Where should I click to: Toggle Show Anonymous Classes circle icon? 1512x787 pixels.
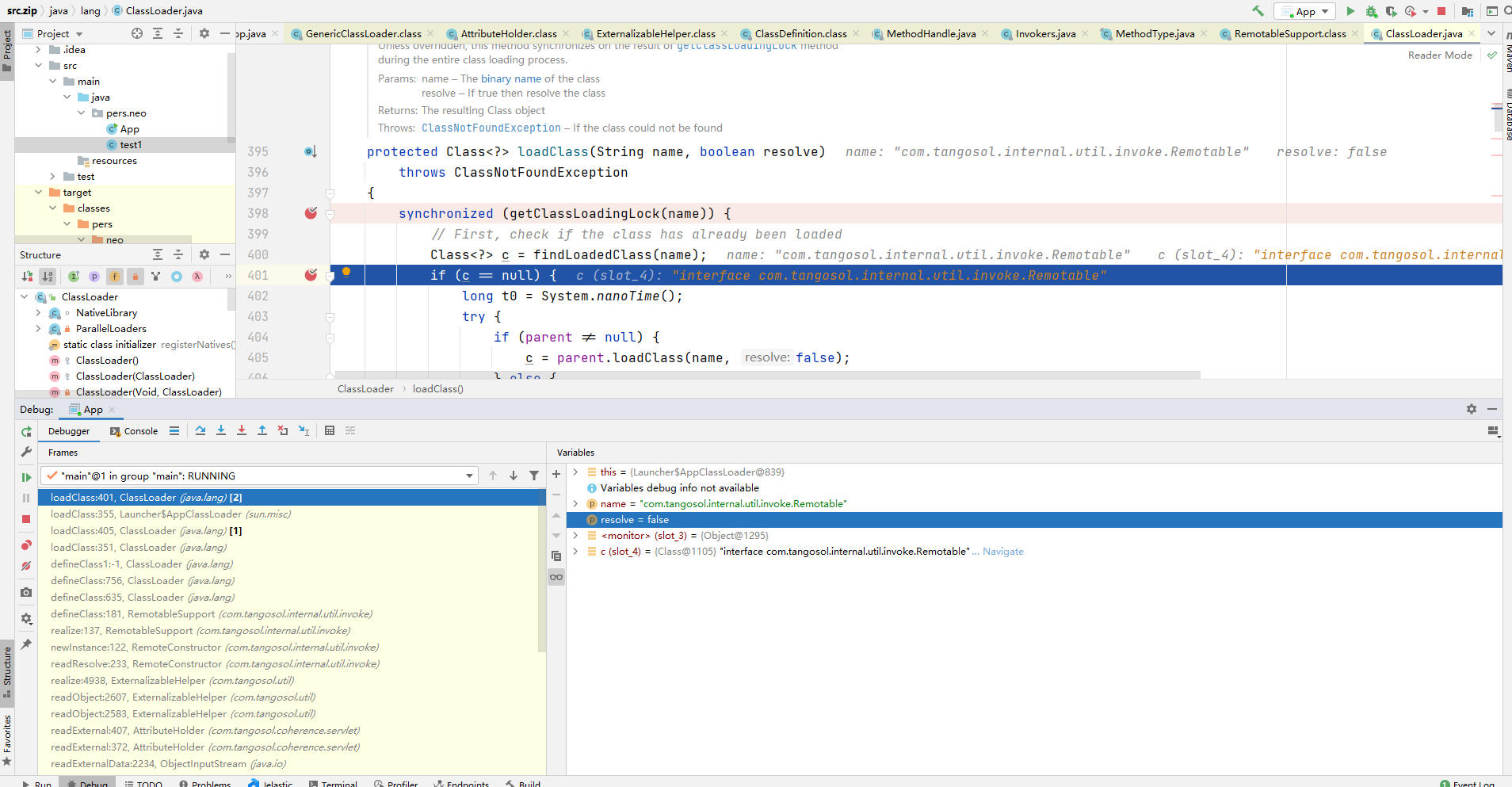[x=177, y=276]
